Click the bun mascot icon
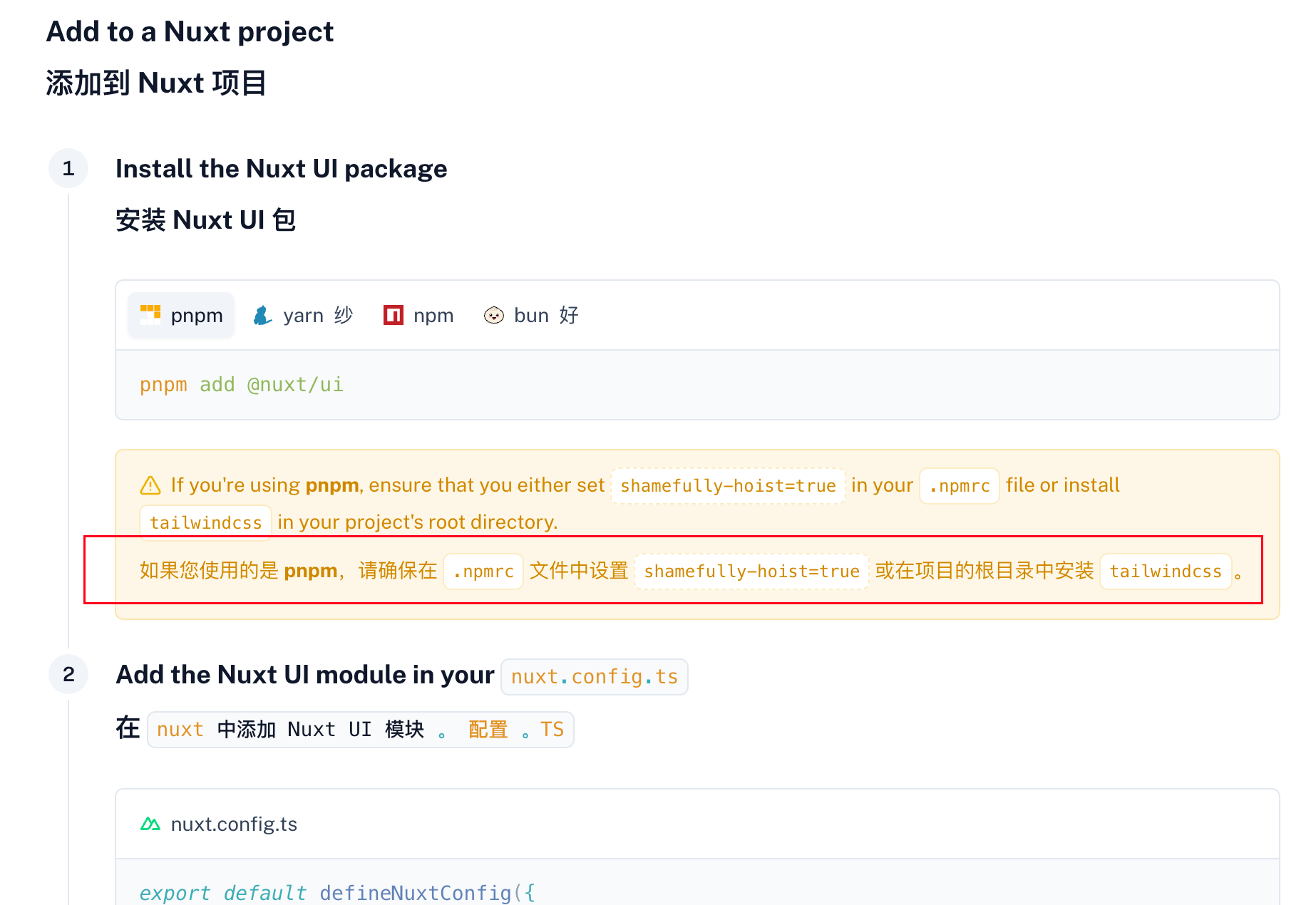This screenshot has height=905, width=1316. (493, 315)
